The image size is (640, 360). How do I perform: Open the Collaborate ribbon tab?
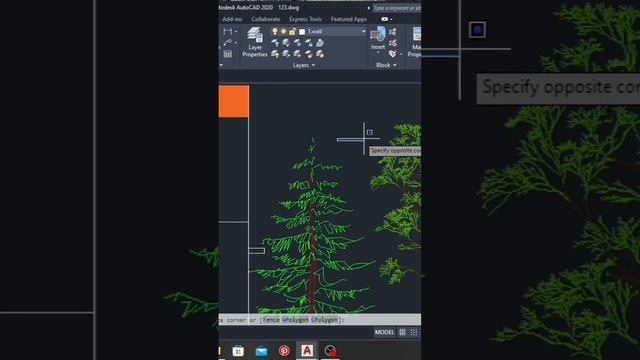[x=266, y=19]
